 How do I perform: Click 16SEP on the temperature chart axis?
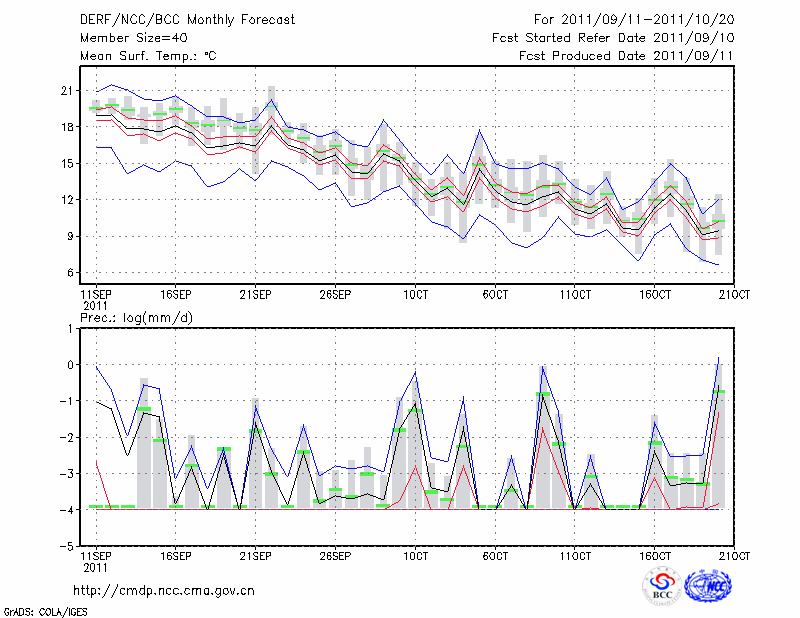(x=175, y=295)
